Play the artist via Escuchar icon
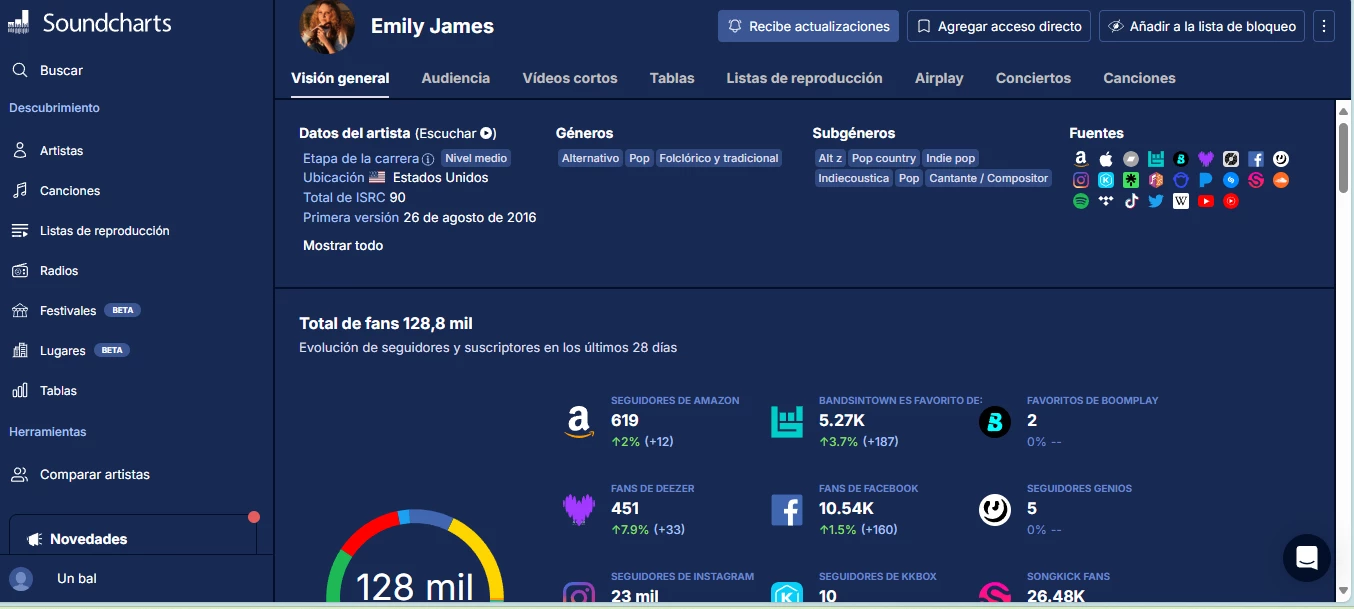Screen dimensions: 1354x609 pos(486,133)
